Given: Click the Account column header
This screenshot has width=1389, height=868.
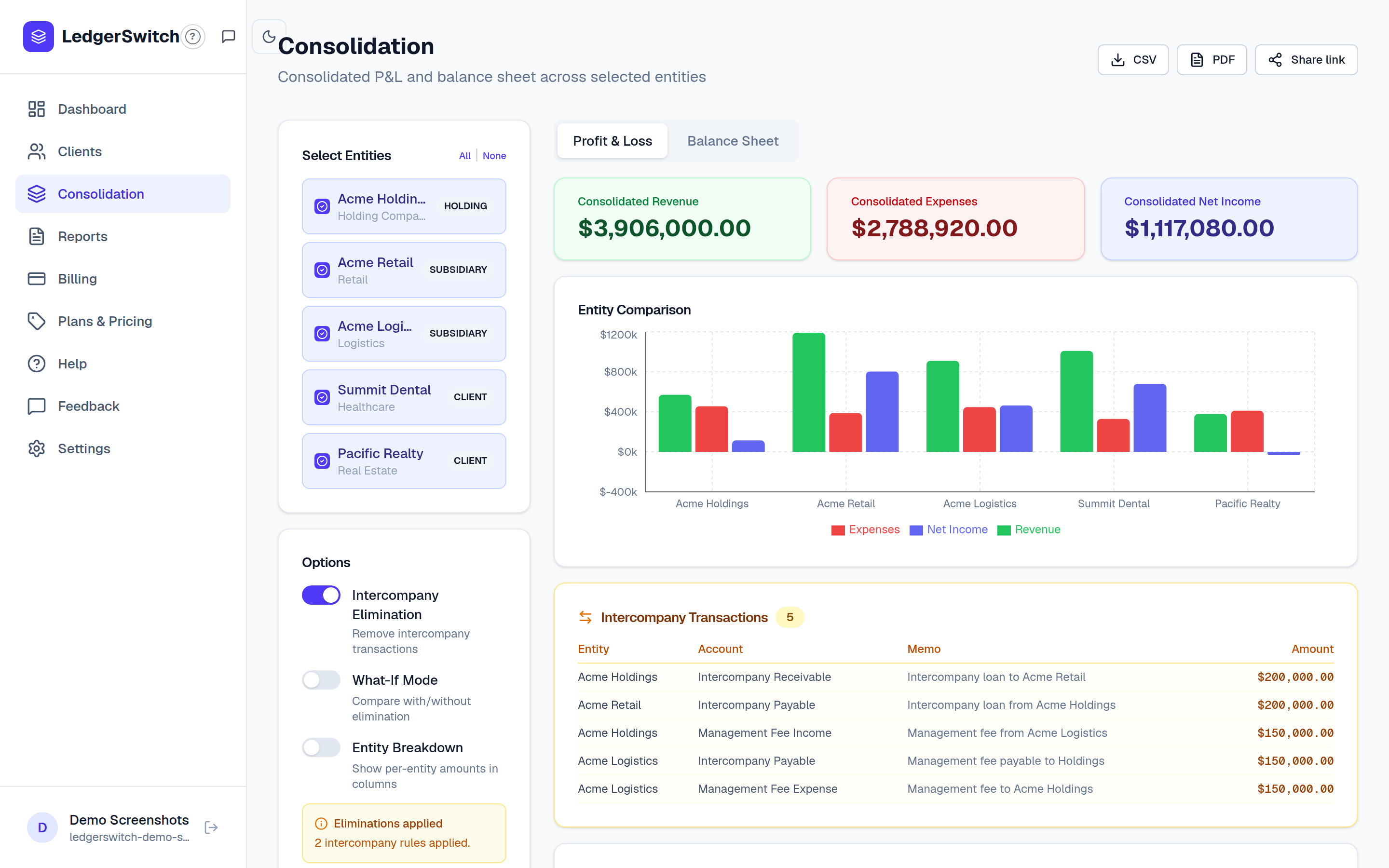Looking at the screenshot, I should pyautogui.click(x=721, y=649).
